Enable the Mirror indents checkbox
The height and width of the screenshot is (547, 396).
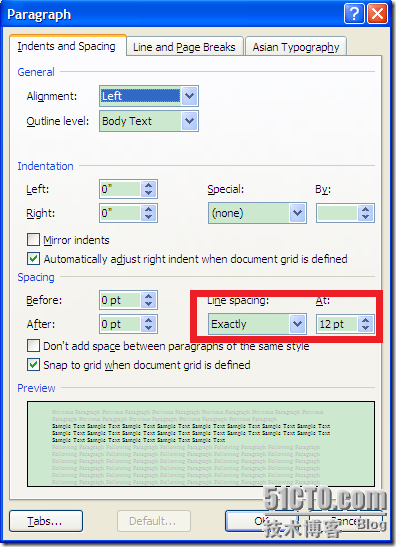point(33,240)
